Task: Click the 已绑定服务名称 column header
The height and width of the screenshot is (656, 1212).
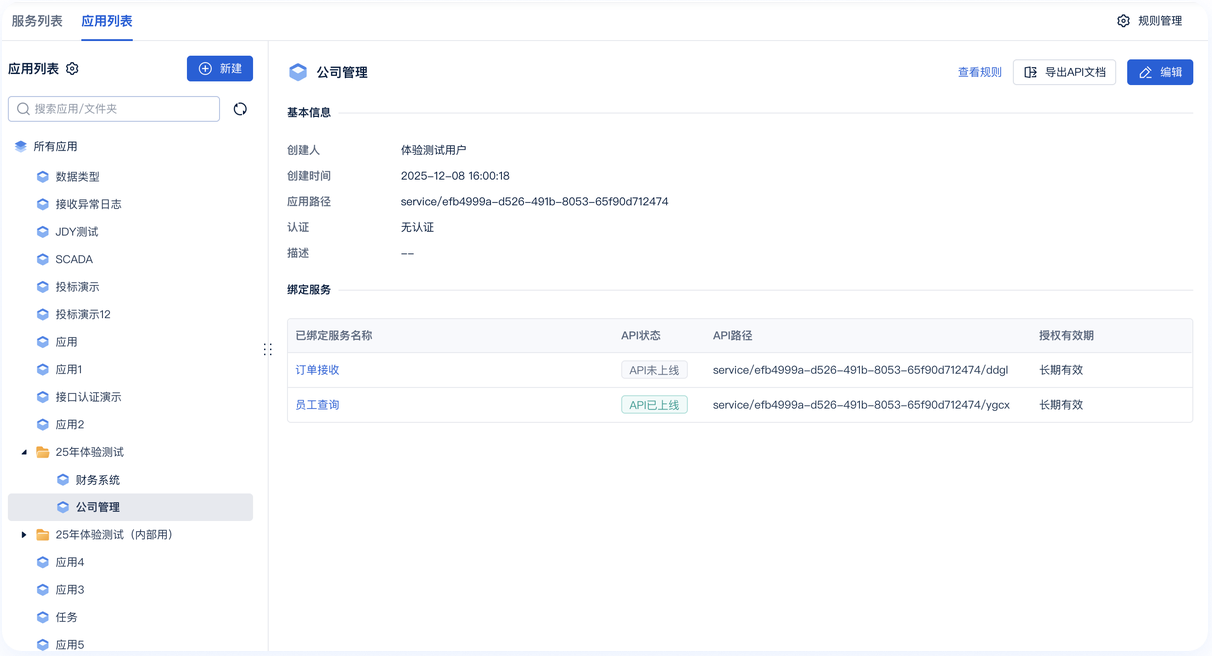Action: coord(334,336)
